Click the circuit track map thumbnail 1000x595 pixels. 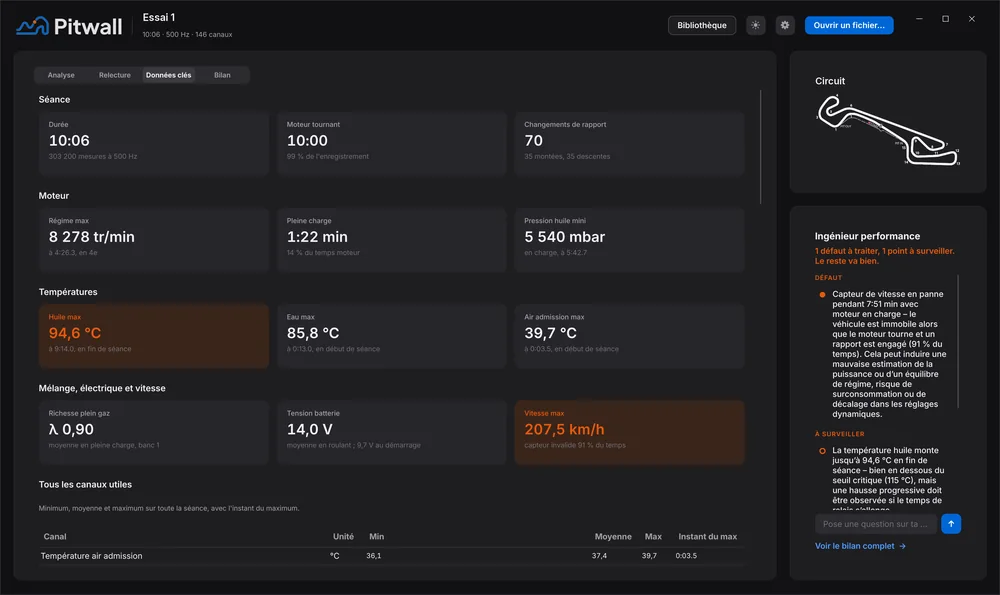click(888, 131)
